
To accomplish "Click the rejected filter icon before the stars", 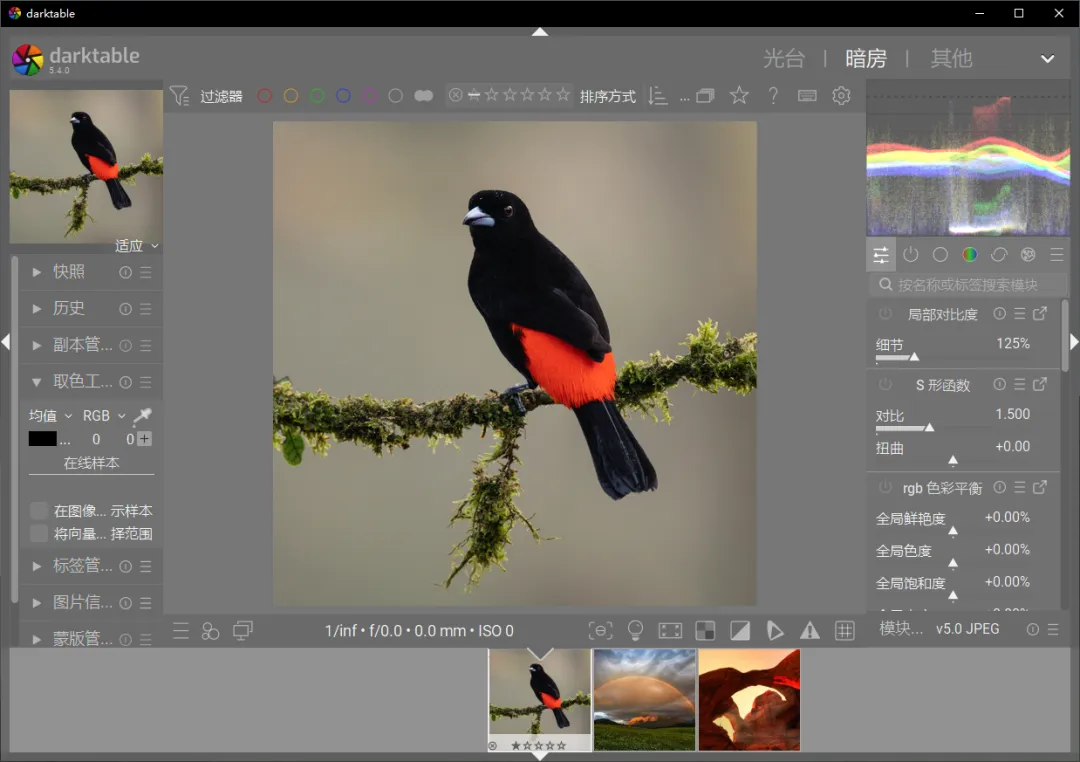I will [455, 95].
